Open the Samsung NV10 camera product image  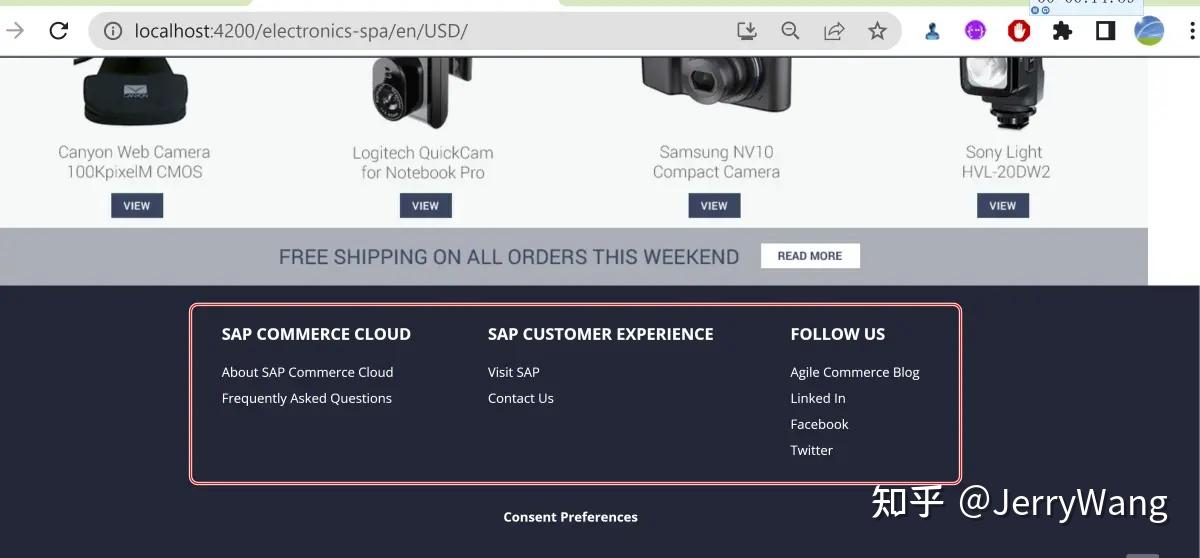(716, 88)
